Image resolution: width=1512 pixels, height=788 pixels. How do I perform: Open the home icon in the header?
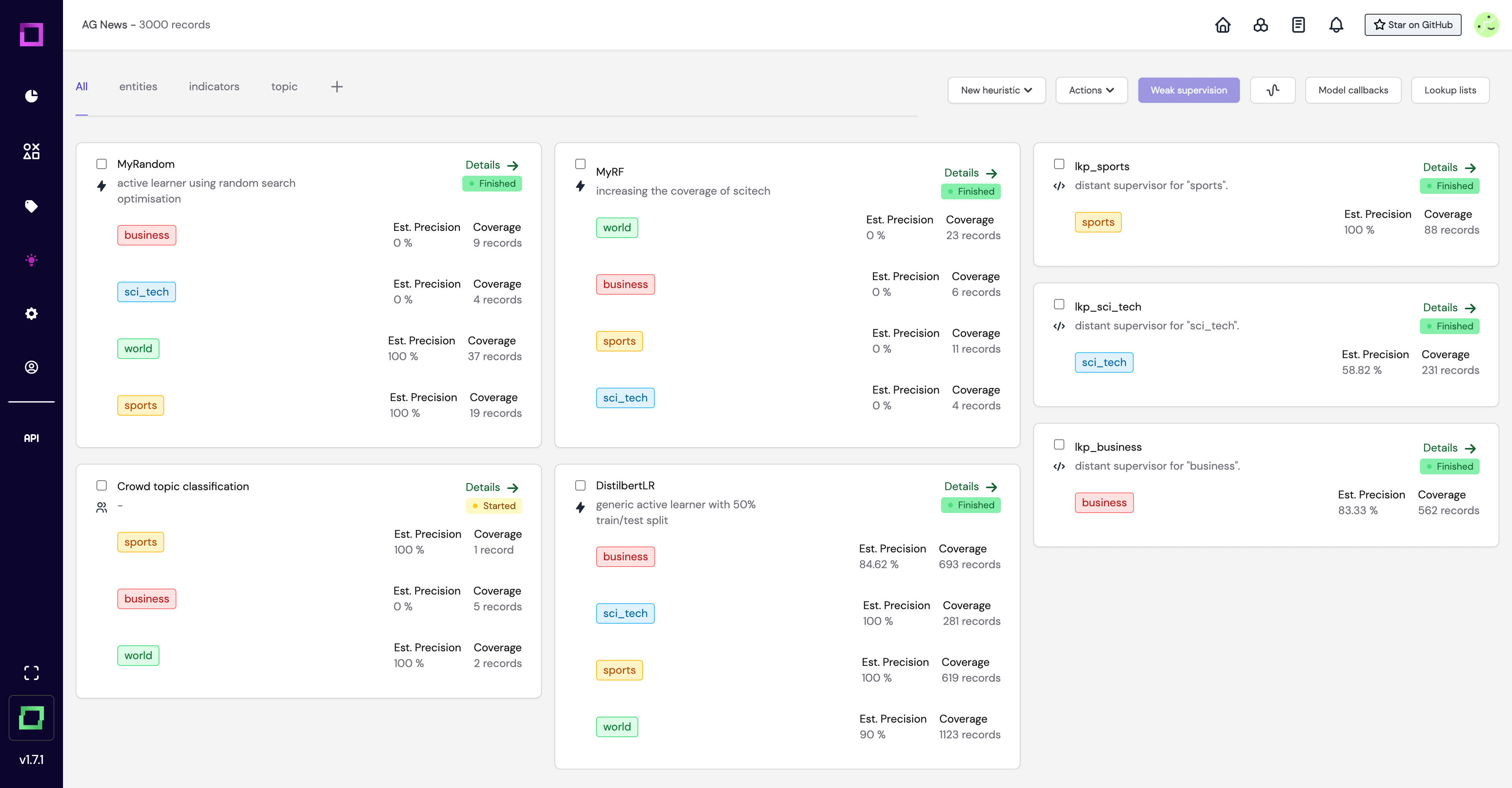1223,25
